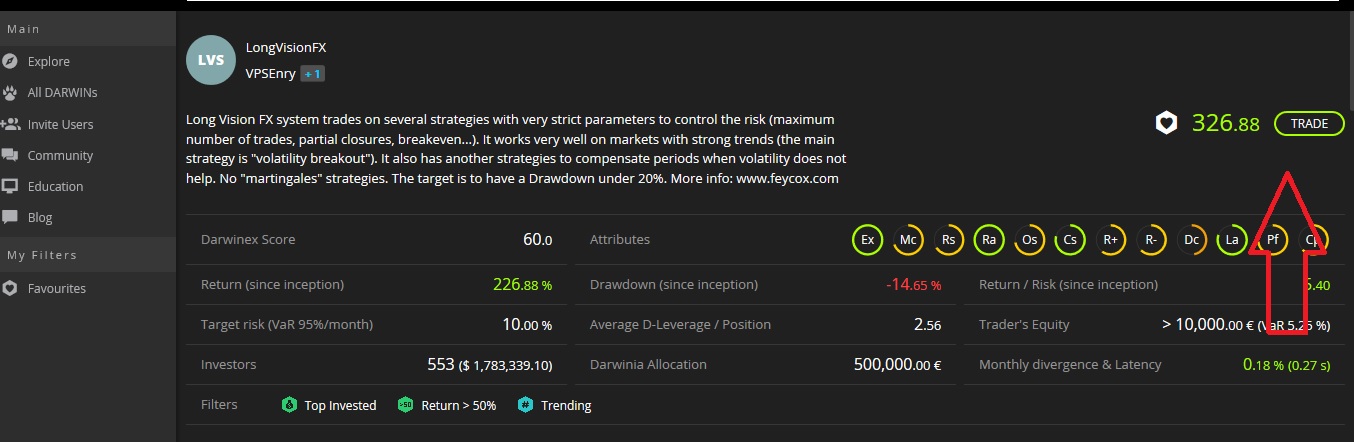
Task: Click the La attribute circle icon
Action: 1232,240
